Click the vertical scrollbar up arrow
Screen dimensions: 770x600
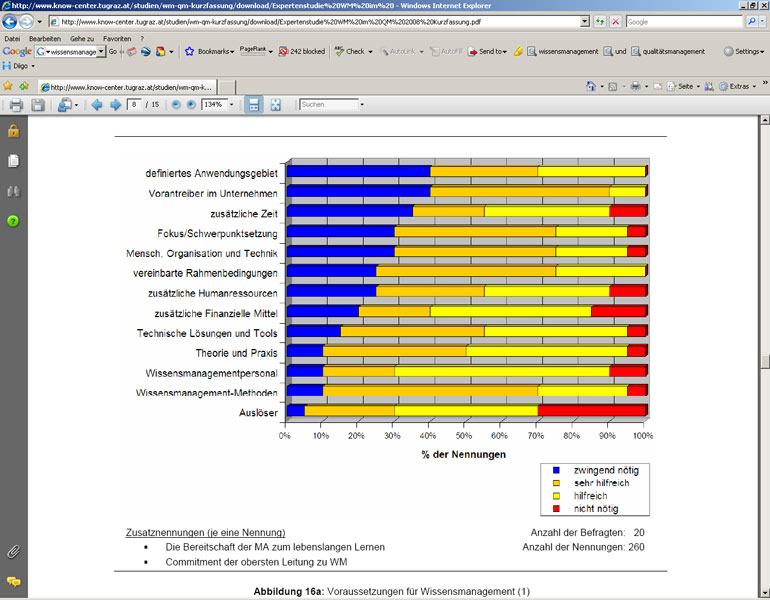tap(765, 119)
